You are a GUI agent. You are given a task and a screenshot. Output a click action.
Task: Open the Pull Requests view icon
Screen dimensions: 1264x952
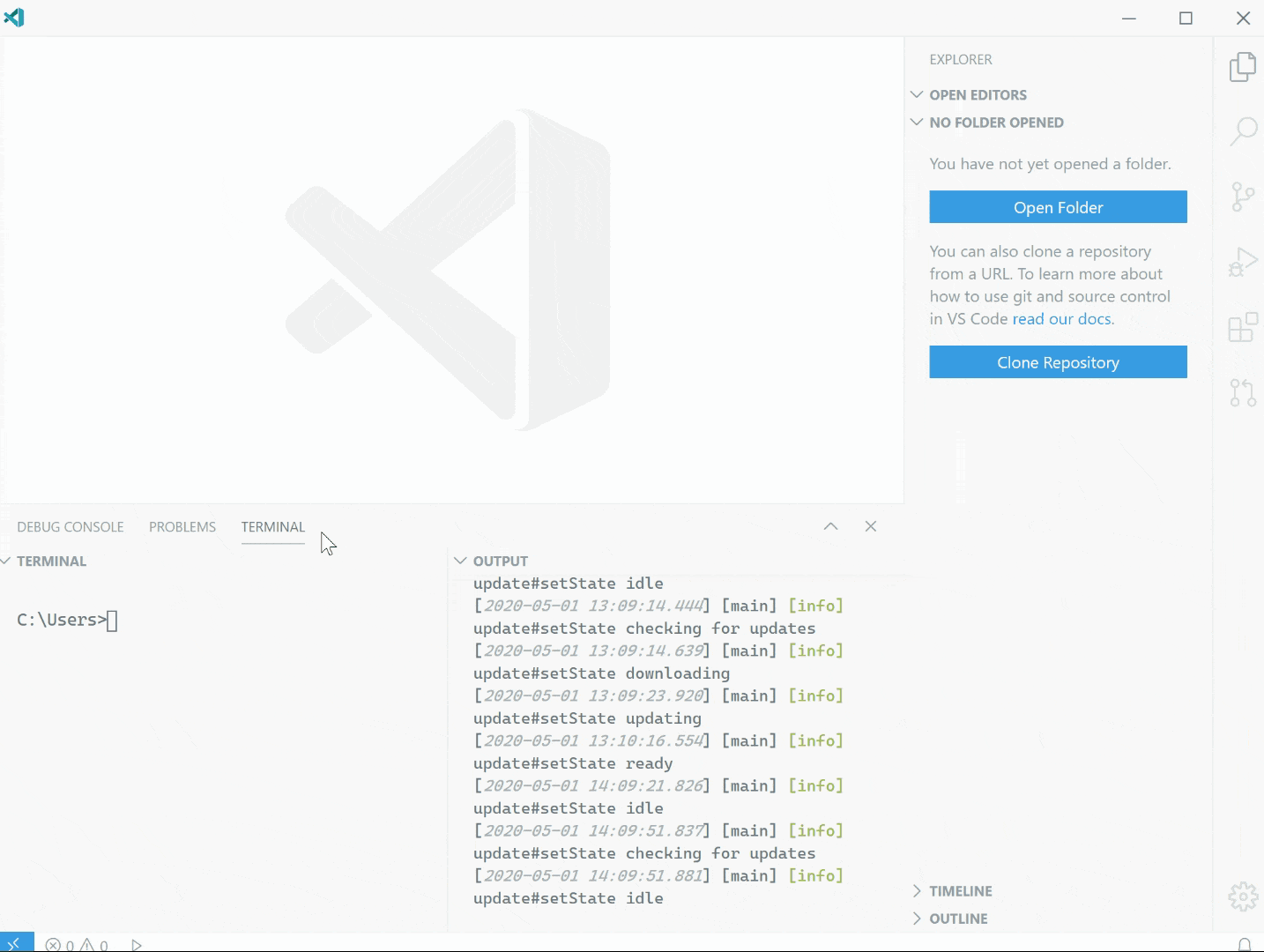pyautogui.click(x=1243, y=392)
